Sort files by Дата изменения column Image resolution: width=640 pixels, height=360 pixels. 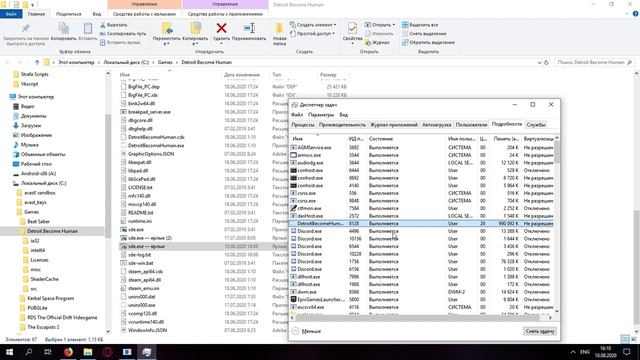(x=242, y=75)
